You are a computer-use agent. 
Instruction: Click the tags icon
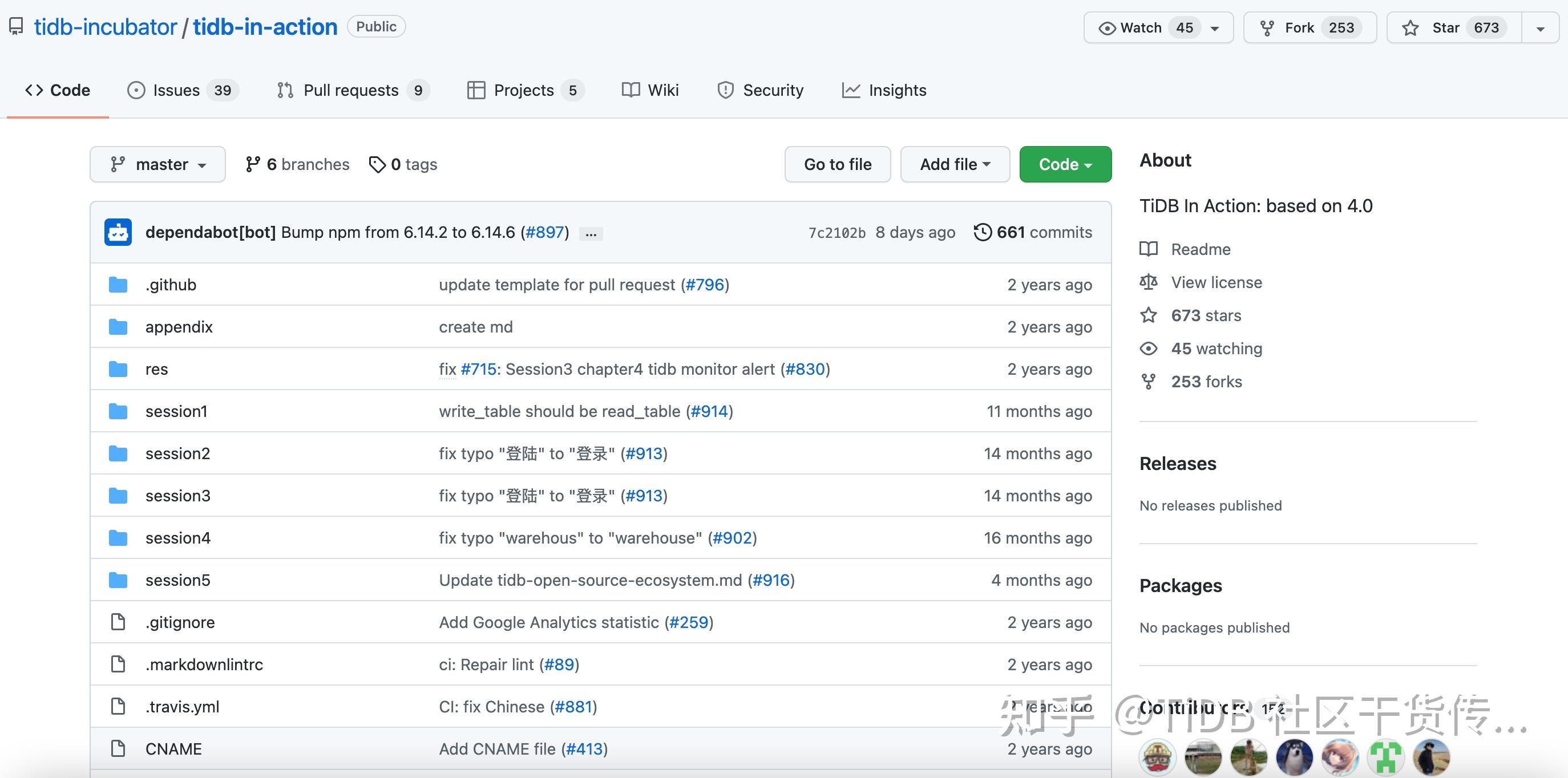pyautogui.click(x=377, y=164)
